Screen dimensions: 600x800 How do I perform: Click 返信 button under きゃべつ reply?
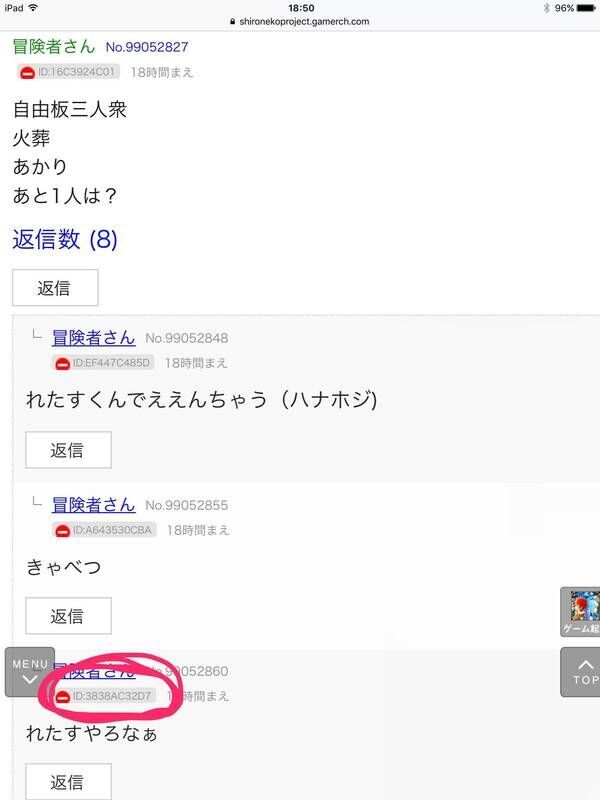tap(68, 616)
